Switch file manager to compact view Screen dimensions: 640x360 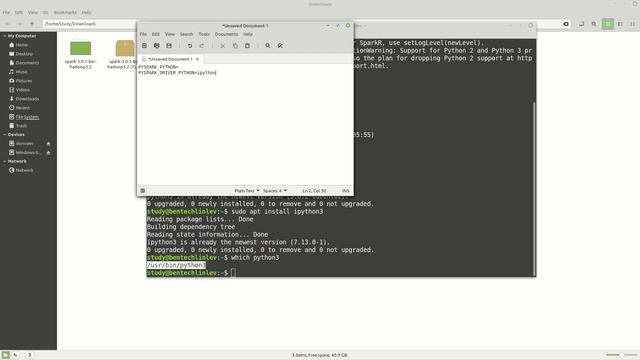pos(633,24)
